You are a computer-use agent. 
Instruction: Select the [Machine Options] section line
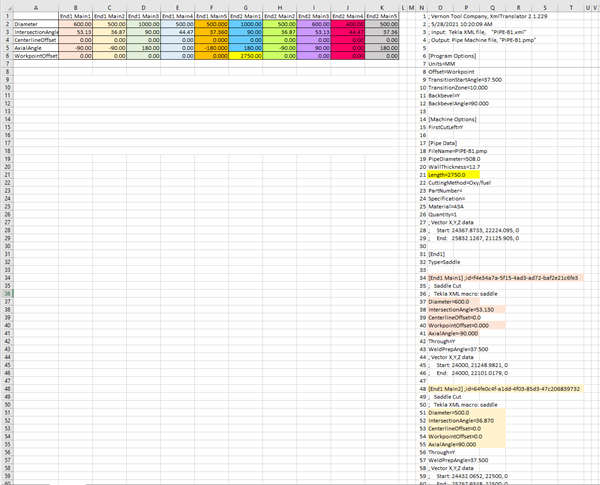point(452,119)
